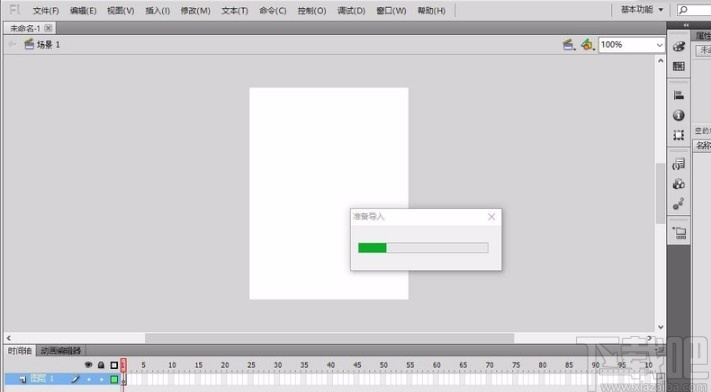Open the 基本功能 workspace dropdown
Screen dimensions: 711x392
point(642,10)
